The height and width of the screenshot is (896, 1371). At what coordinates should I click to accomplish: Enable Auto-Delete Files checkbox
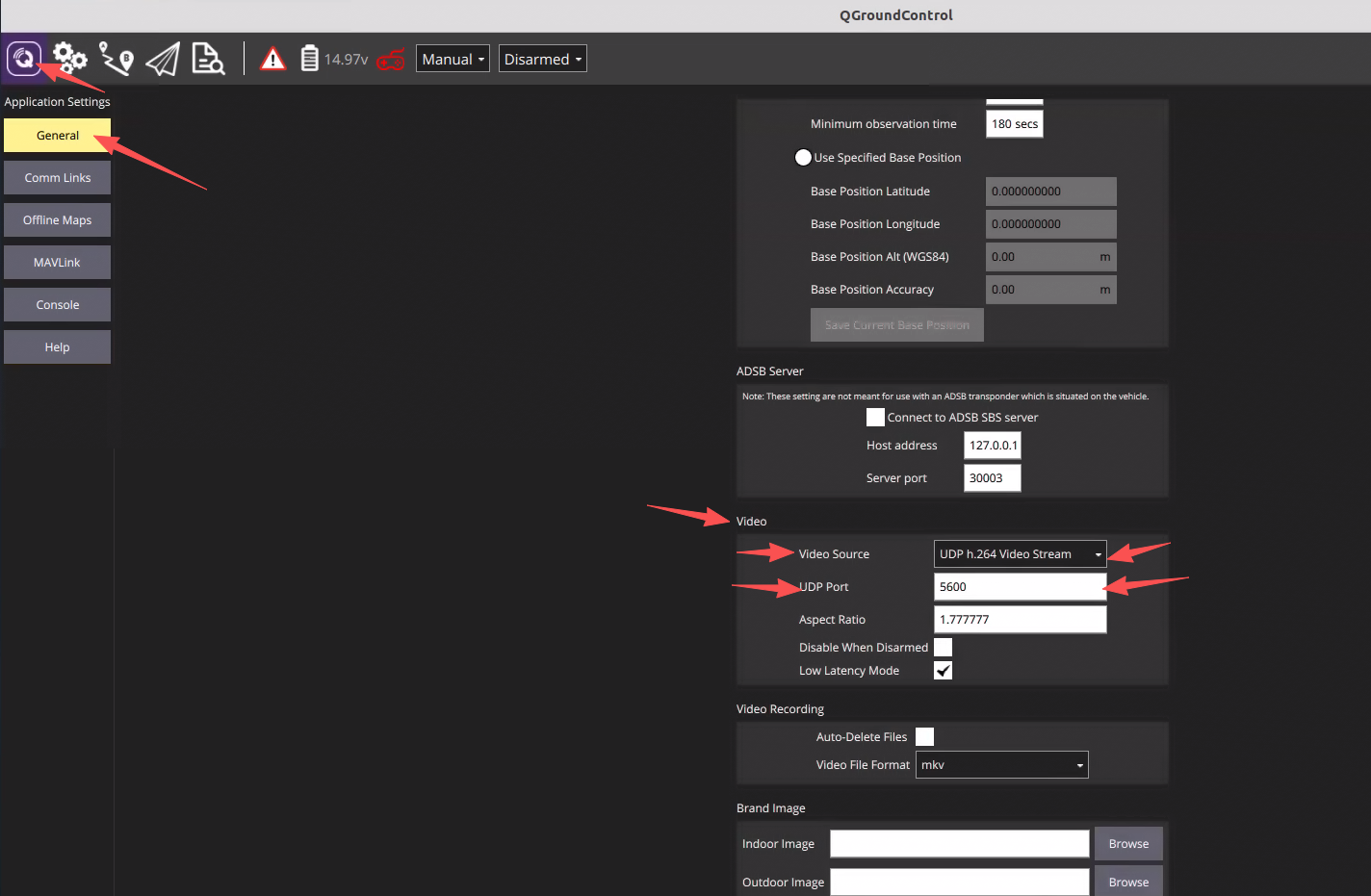coord(924,736)
